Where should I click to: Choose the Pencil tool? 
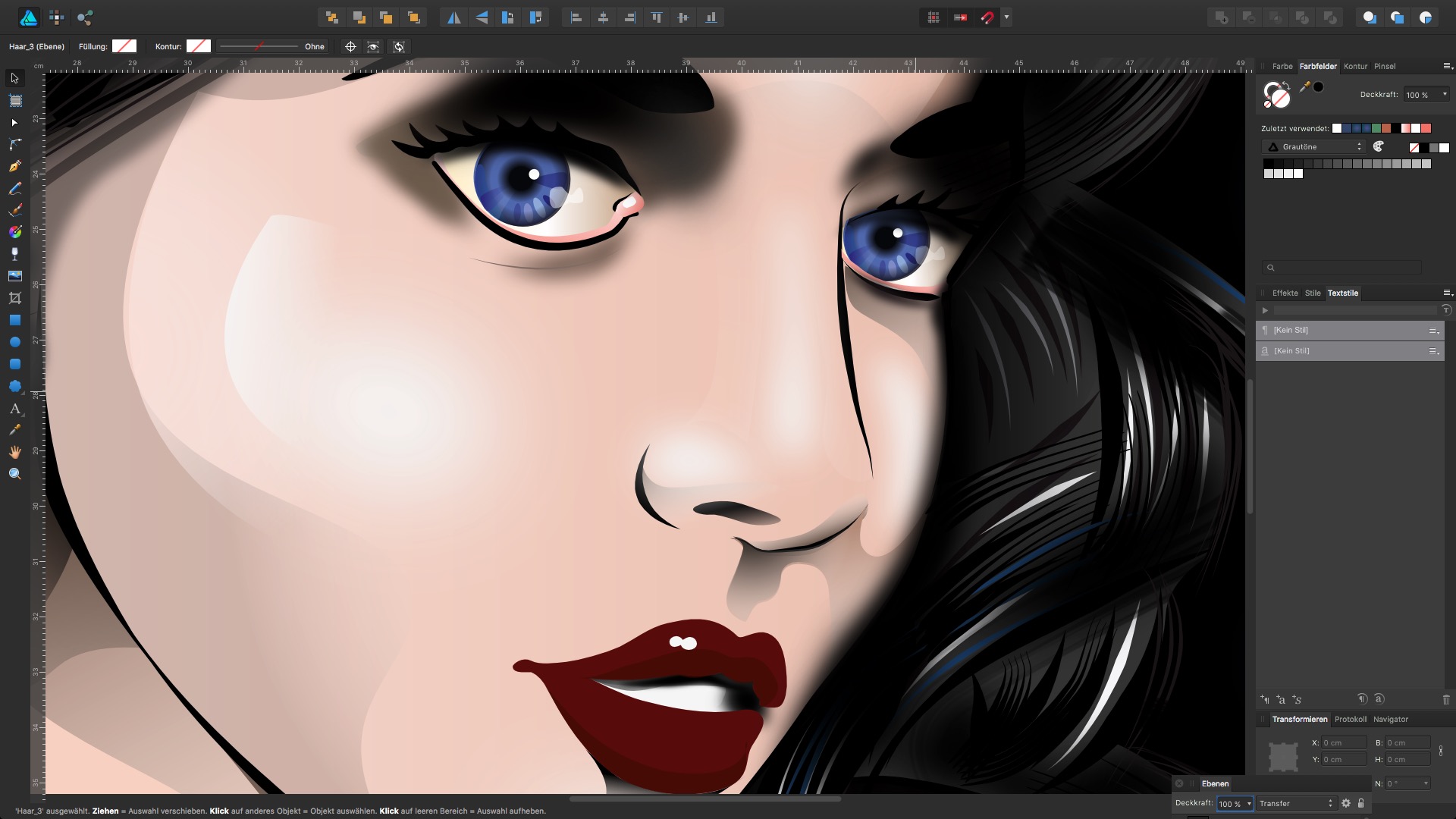pyautogui.click(x=15, y=188)
